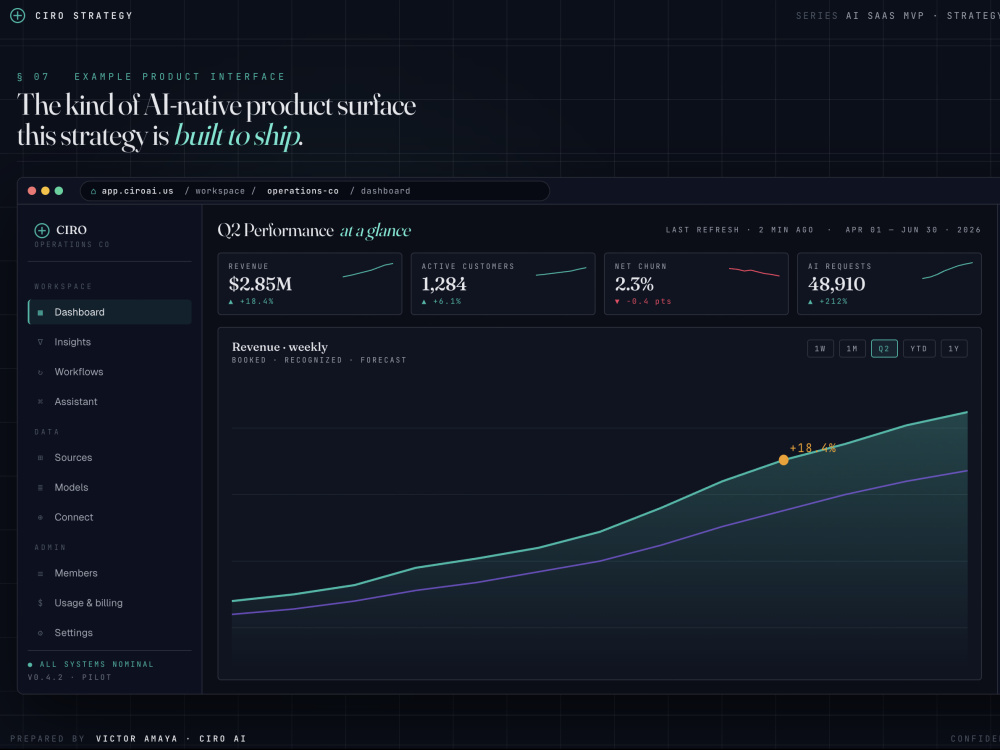Open the Assistant page
This screenshot has width=1000, height=750.
(110, 402)
